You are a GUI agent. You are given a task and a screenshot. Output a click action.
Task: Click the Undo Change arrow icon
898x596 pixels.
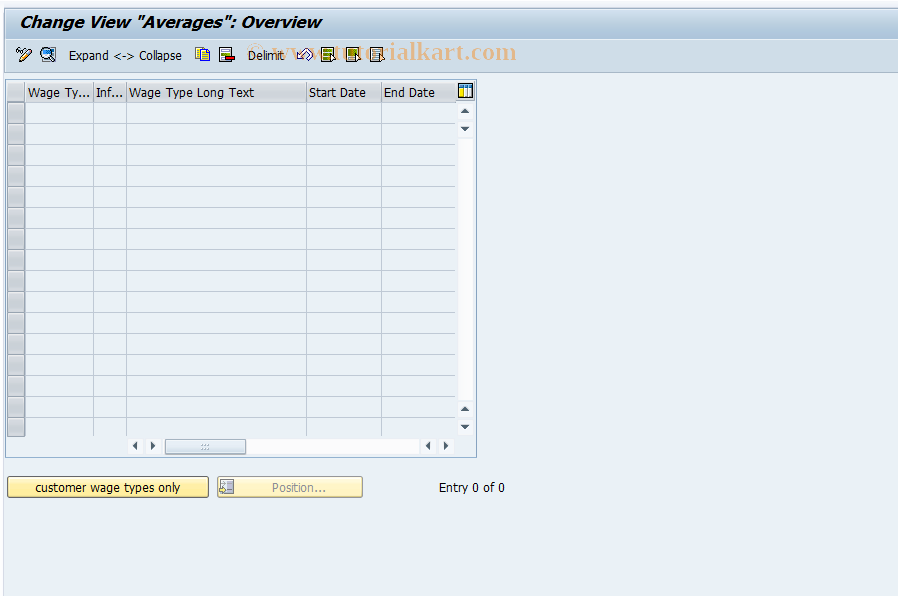(305, 55)
